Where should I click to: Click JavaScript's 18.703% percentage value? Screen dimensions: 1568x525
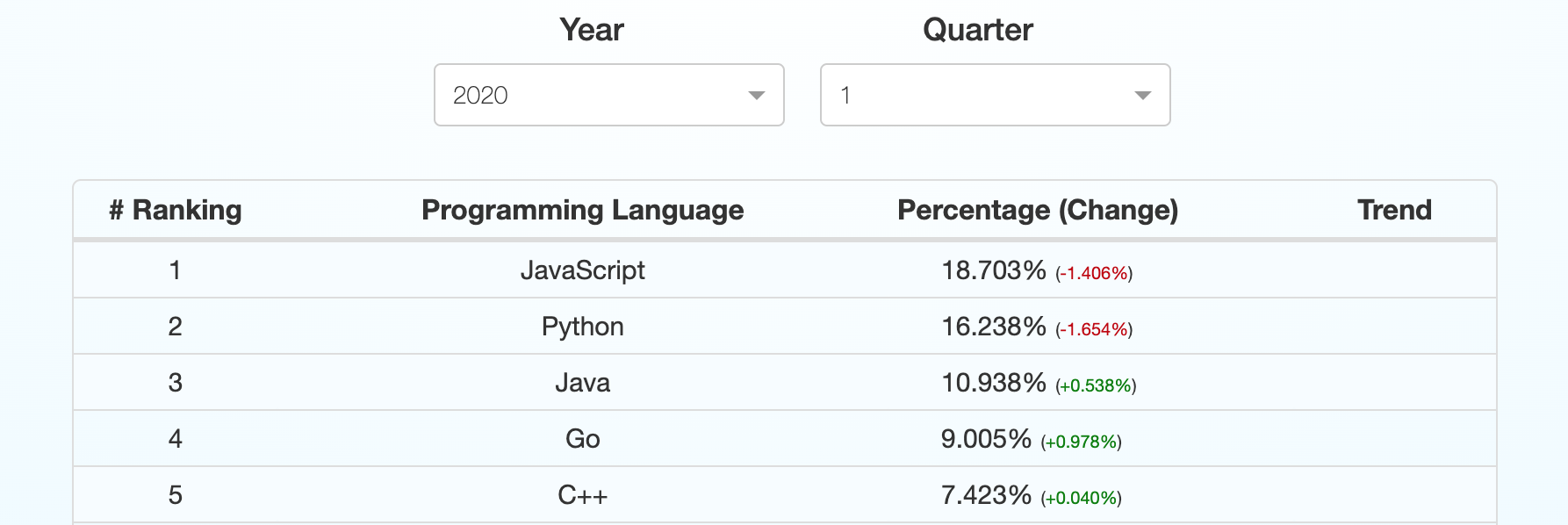coord(993,270)
